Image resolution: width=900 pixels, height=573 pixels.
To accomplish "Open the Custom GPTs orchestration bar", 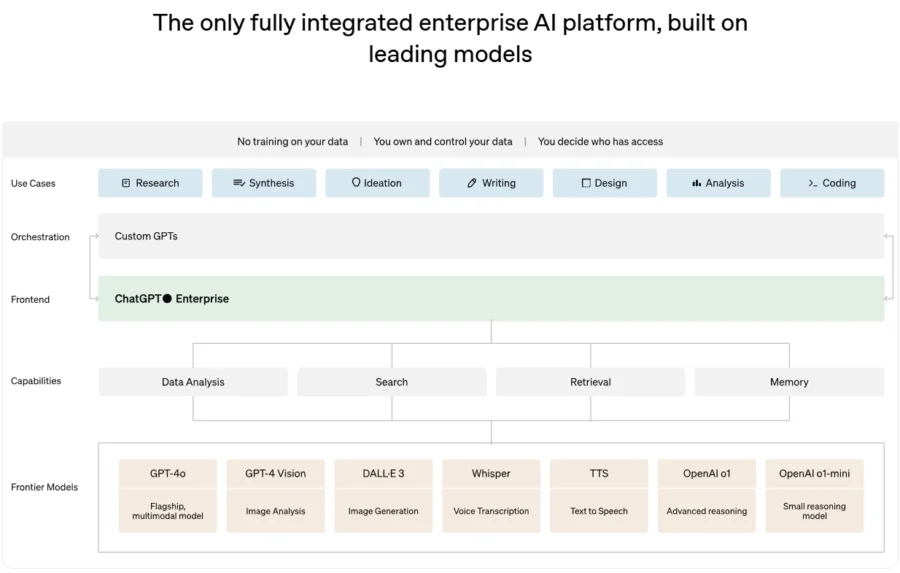I will pyautogui.click(x=491, y=236).
